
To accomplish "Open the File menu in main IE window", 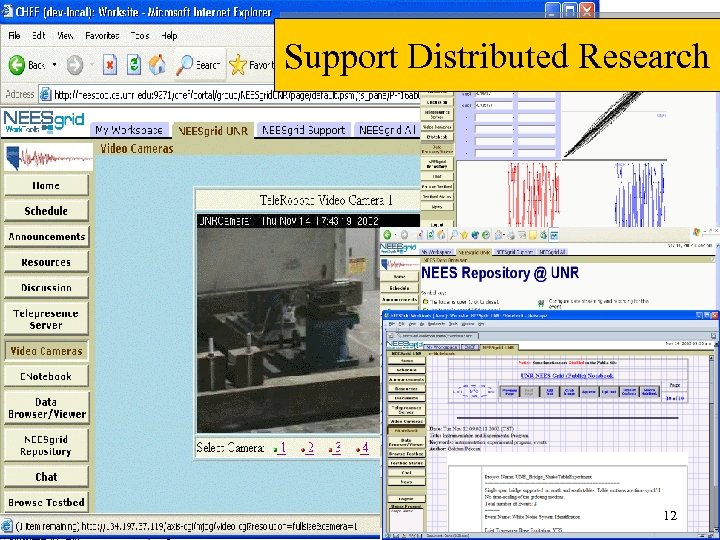I will (x=14, y=35).
